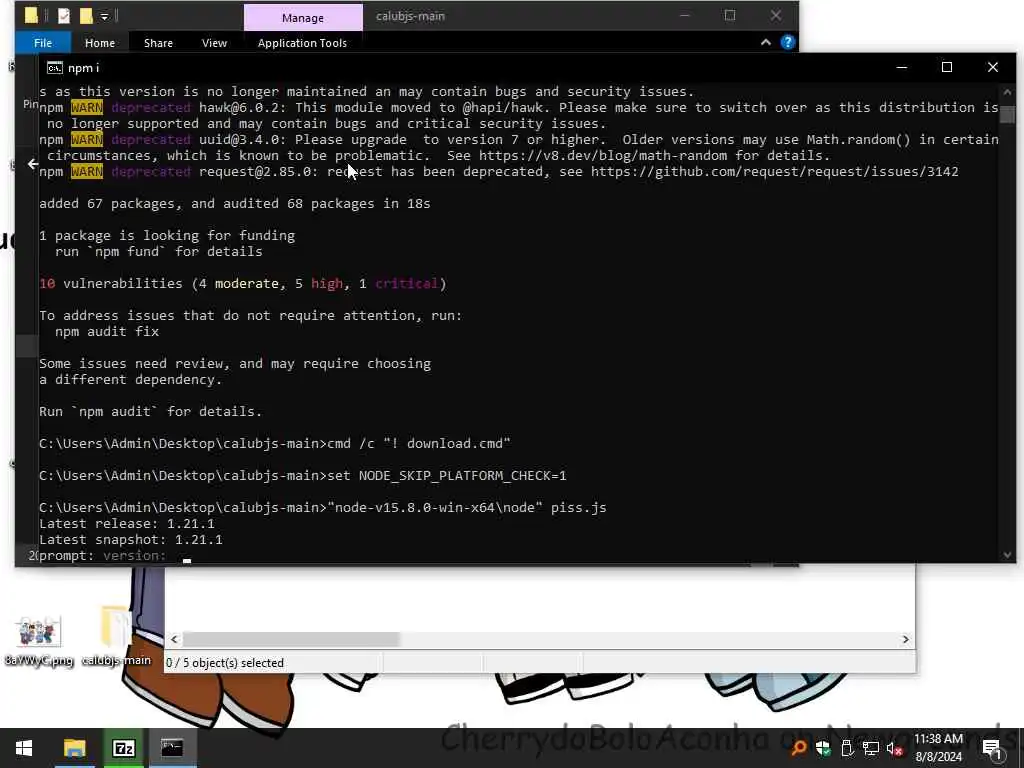Open 7-Zip from the taskbar
1024x768 pixels.
[x=123, y=748]
